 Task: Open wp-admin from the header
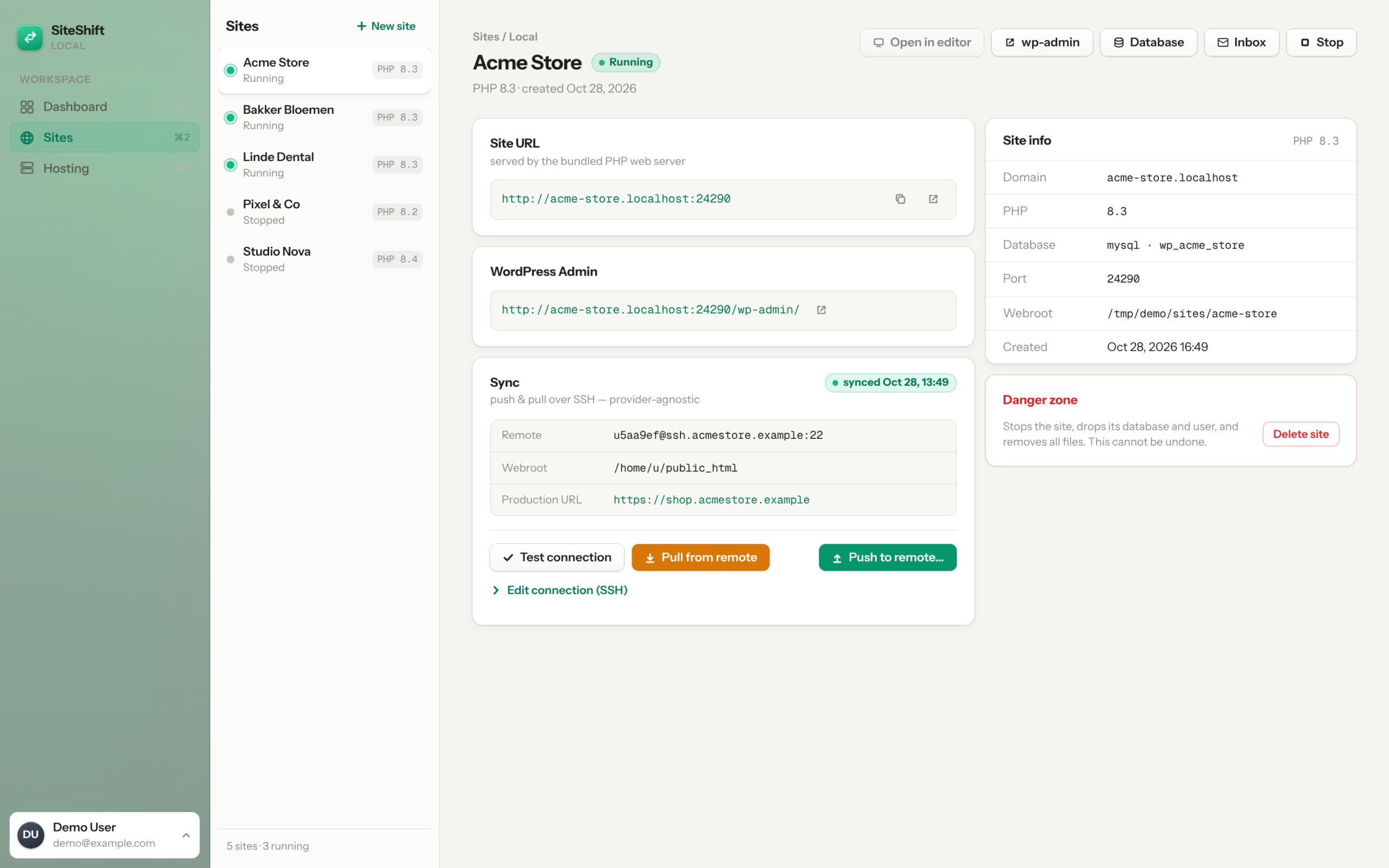[1042, 42]
